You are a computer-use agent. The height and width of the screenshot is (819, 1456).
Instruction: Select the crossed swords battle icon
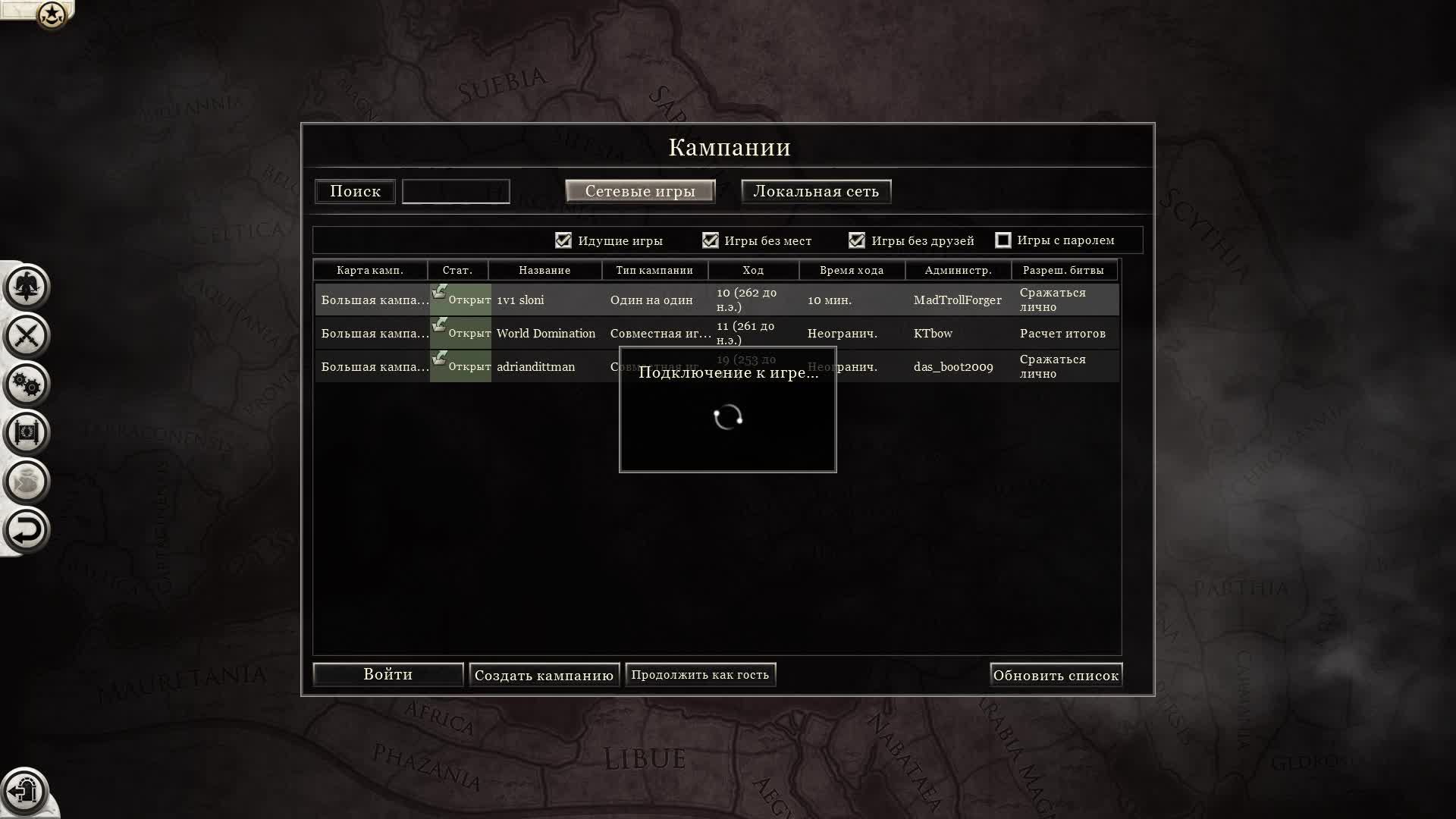click(x=27, y=335)
